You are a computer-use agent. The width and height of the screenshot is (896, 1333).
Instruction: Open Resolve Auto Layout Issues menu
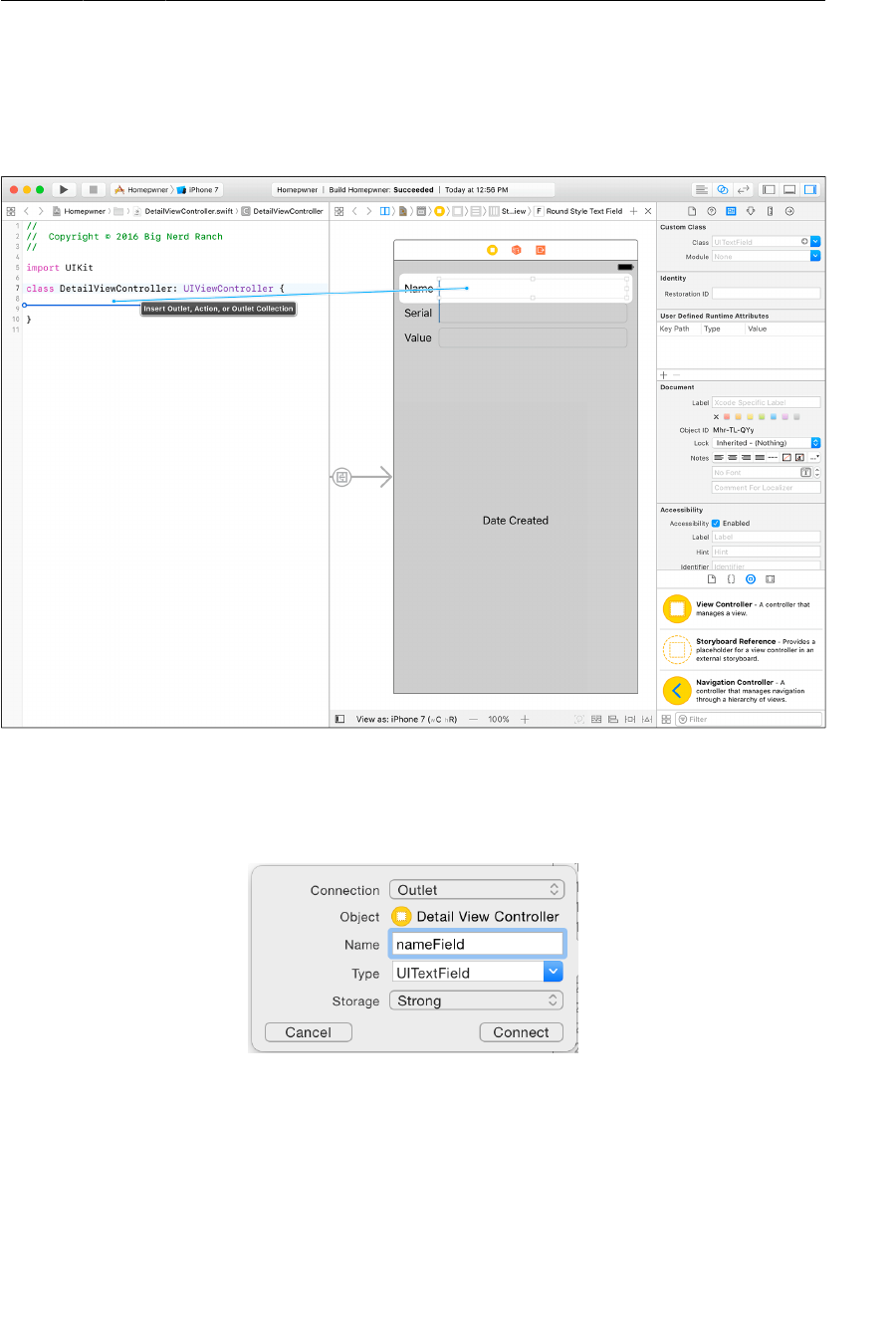pos(646,719)
